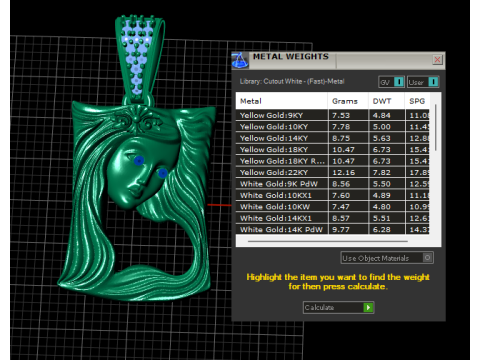Sort by the Metal column header
Screen dimensions: 480x360
(282, 101)
